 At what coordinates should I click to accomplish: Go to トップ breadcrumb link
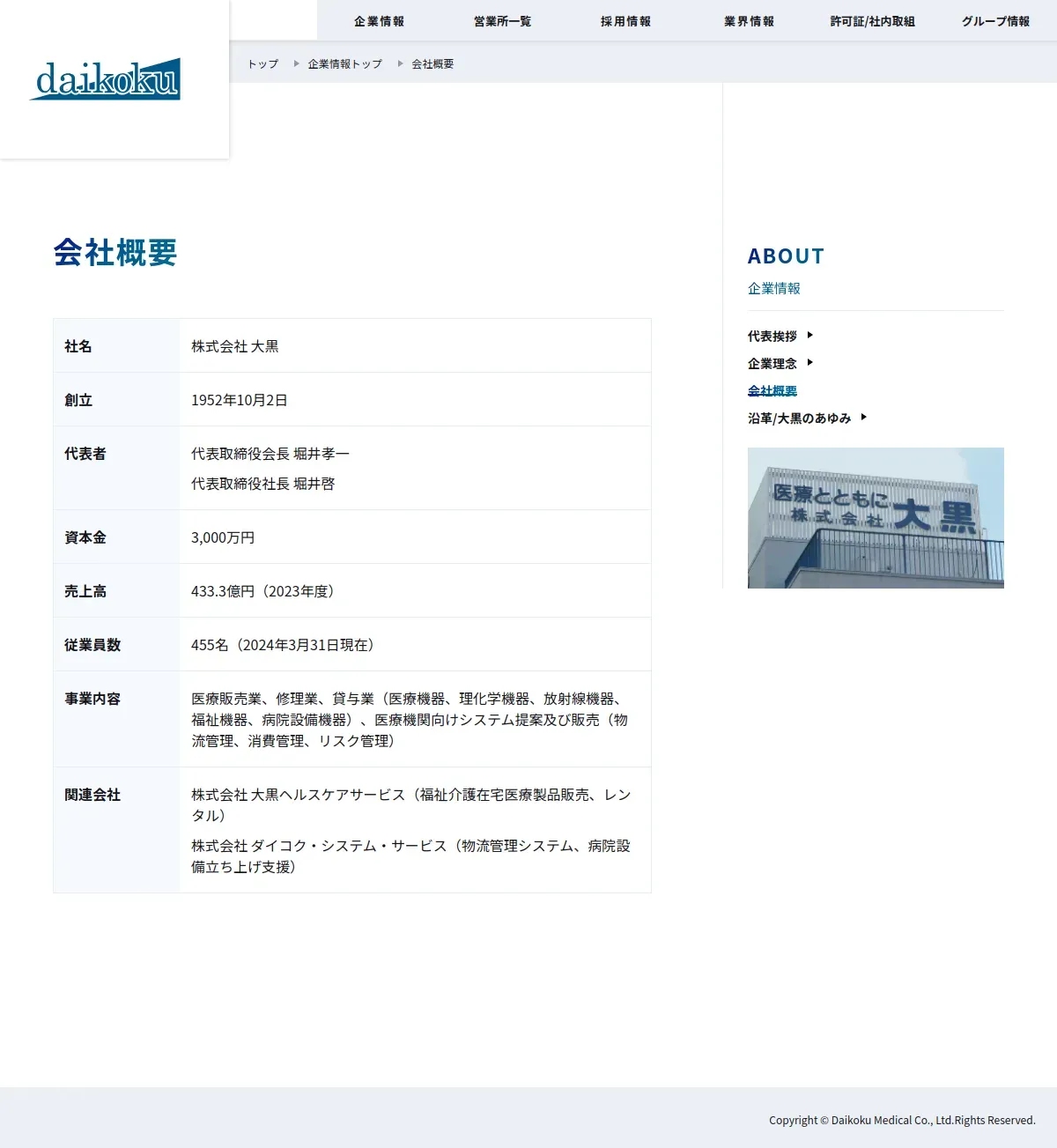[x=262, y=63]
